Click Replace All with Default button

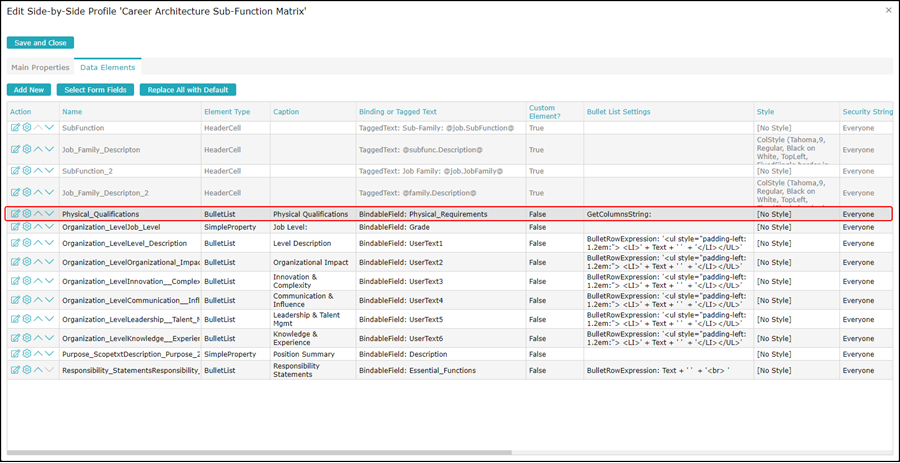tap(188, 90)
